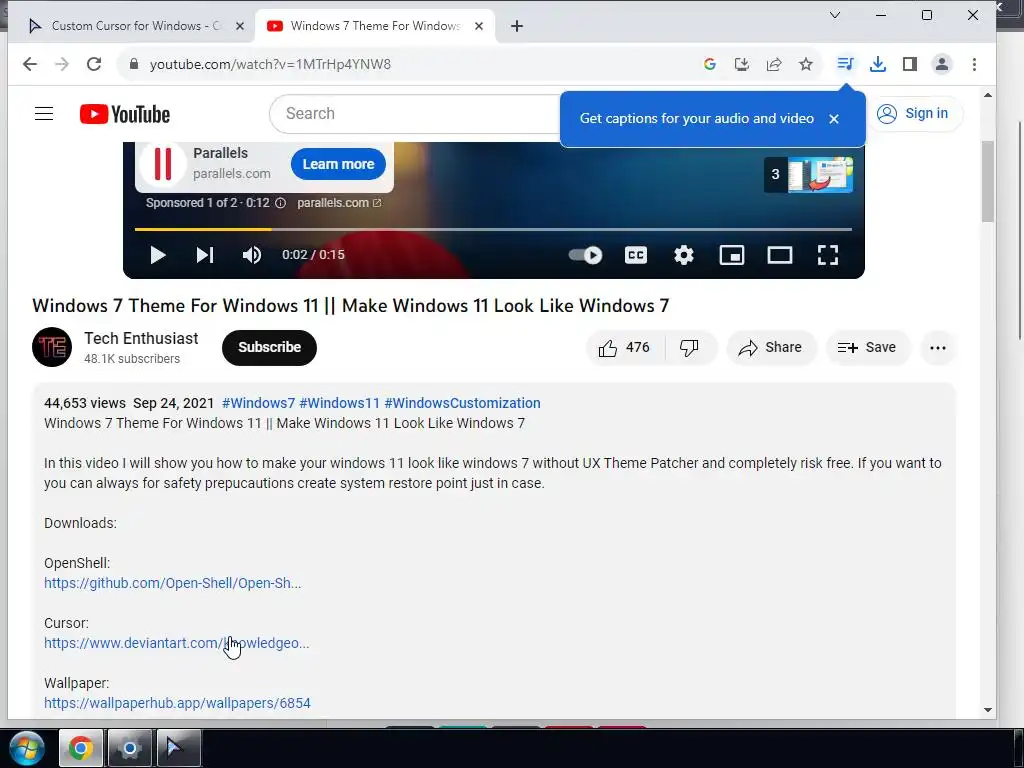Click the ad video thumbnail numbered 3
Viewport: 1024px width, 768px height.
click(x=808, y=174)
